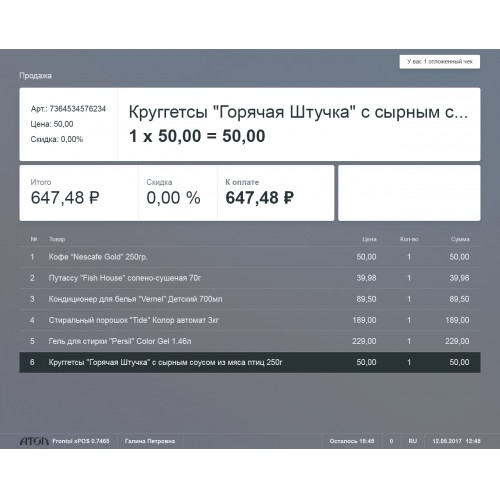Click the article number 7364534576234
500x500 pixels.
pyautogui.click(x=78, y=109)
